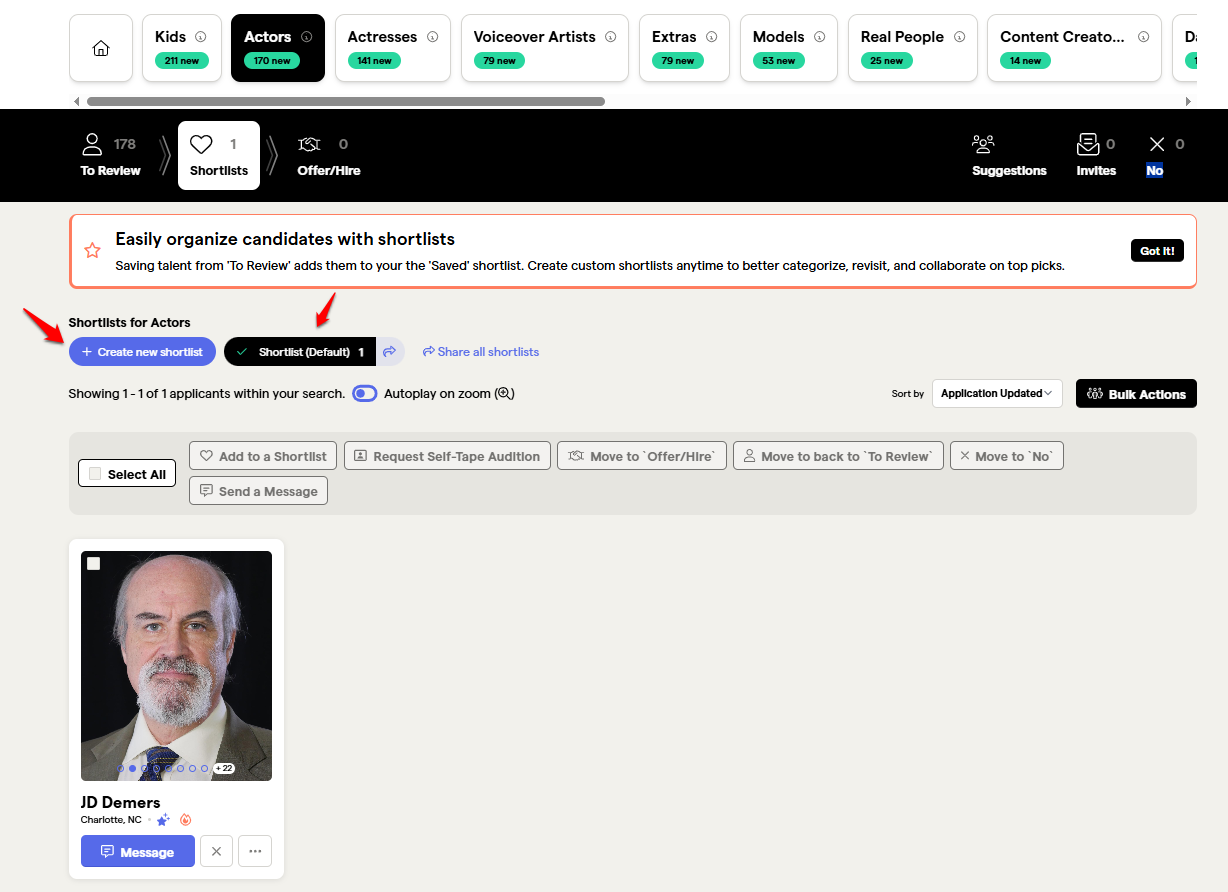Open the Application Updated sort dropdown

pos(996,394)
